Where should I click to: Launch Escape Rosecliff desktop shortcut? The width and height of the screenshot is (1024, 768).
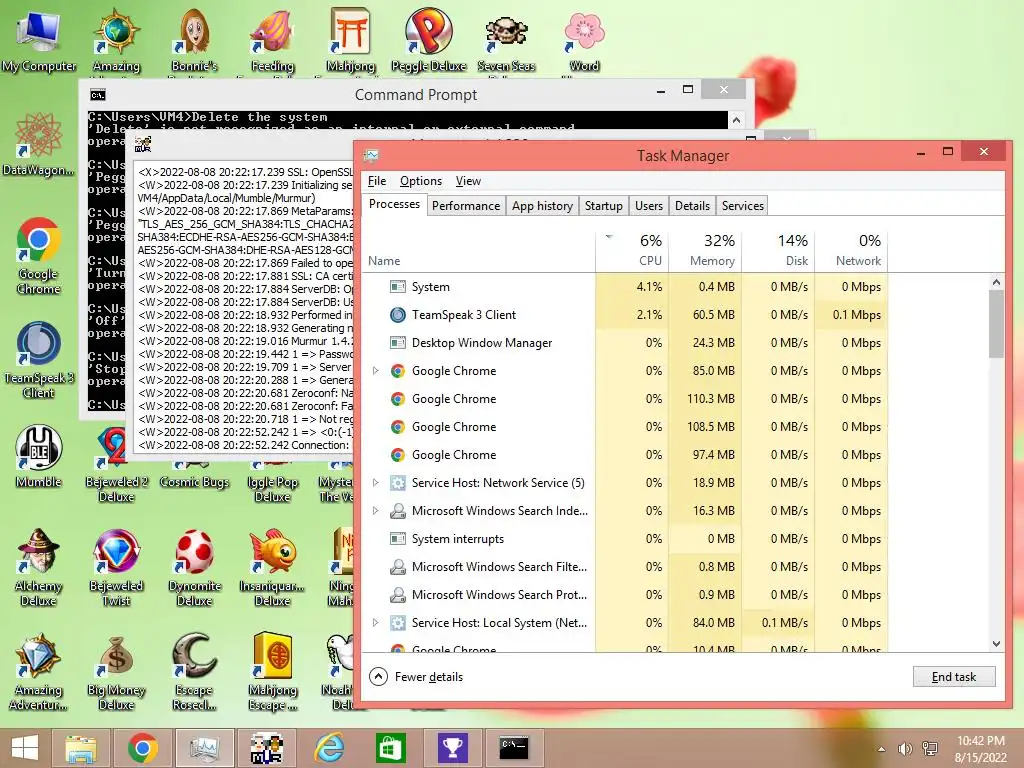coord(194,671)
